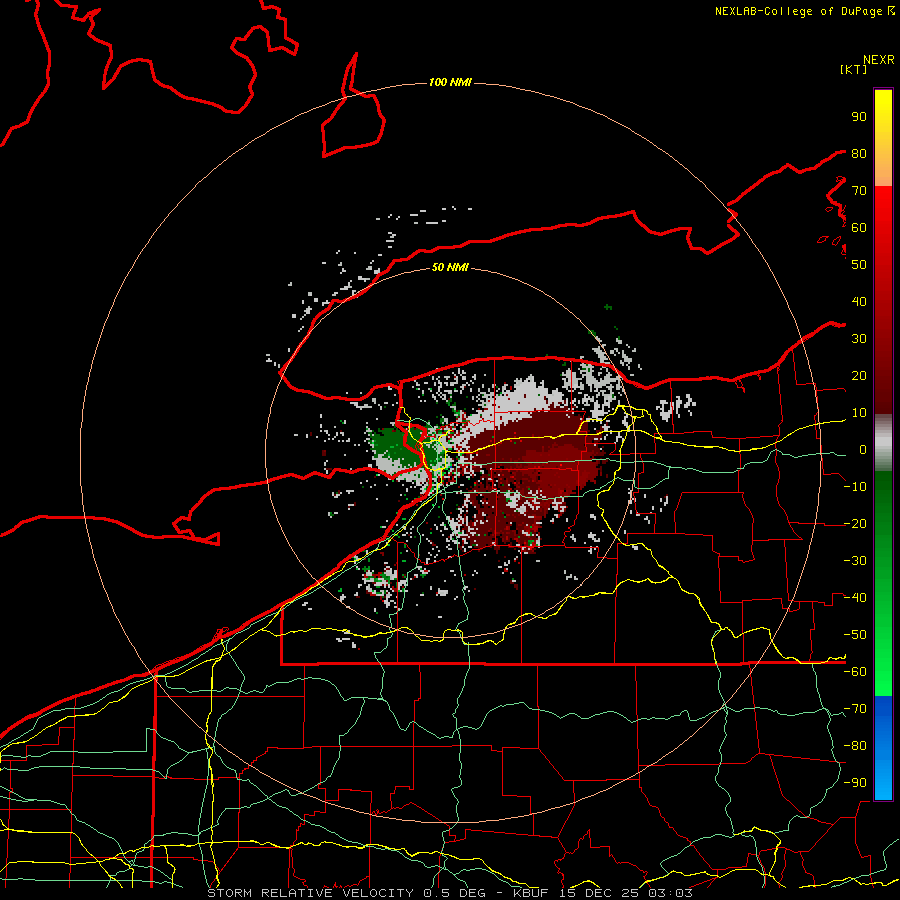Click the 90 knot value on the scale
Viewport: 900px width, 900px height.
859,117
